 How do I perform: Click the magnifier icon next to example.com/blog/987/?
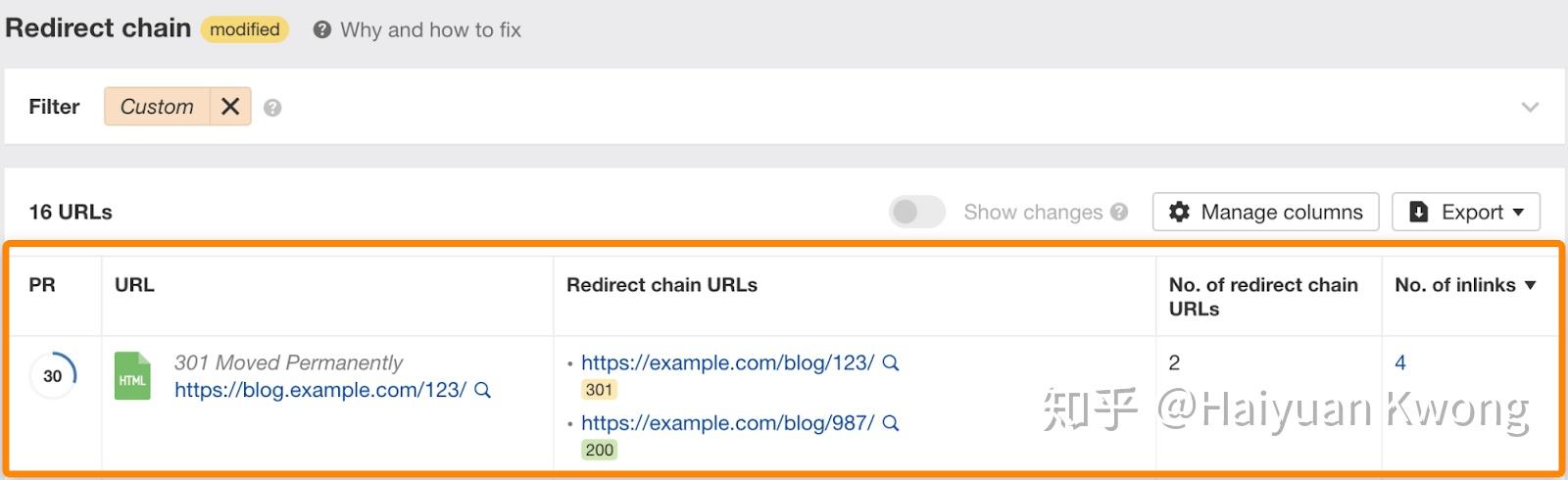tap(891, 423)
